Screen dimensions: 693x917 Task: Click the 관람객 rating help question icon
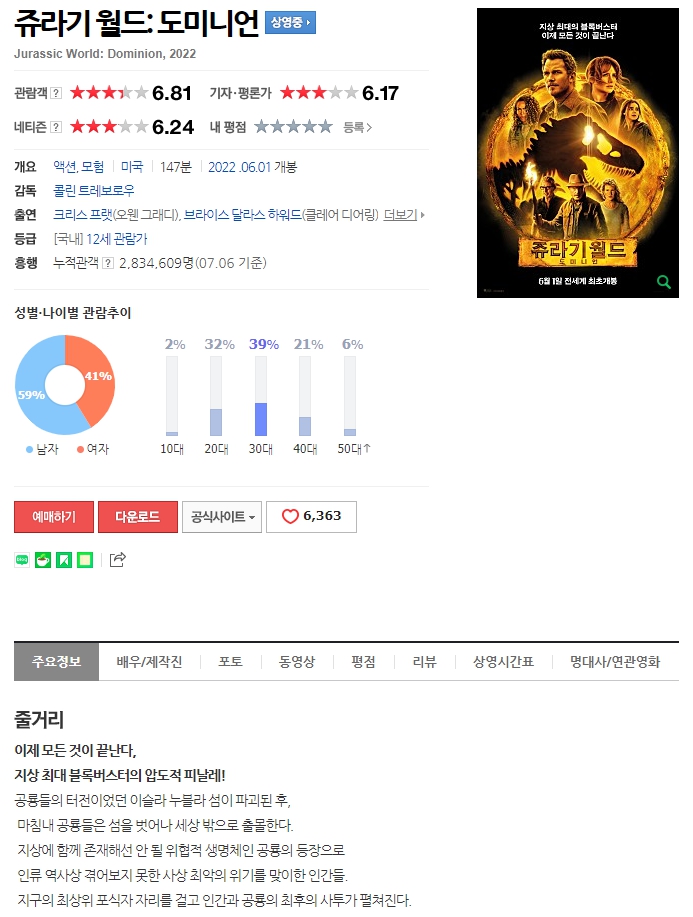pyautogui.click(x=56, y=93)
